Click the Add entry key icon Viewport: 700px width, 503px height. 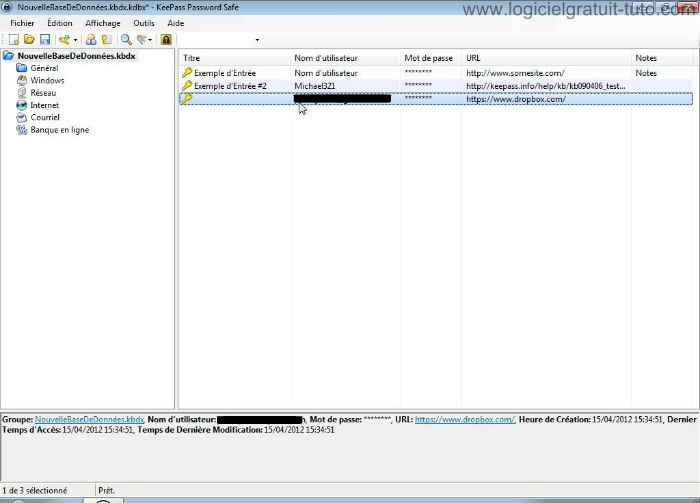coord(64,40)
